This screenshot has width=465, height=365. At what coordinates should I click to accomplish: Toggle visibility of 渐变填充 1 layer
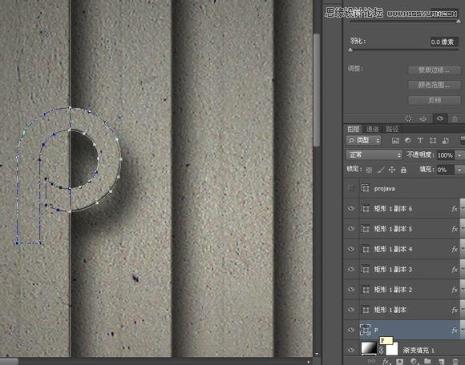(351, 350)
